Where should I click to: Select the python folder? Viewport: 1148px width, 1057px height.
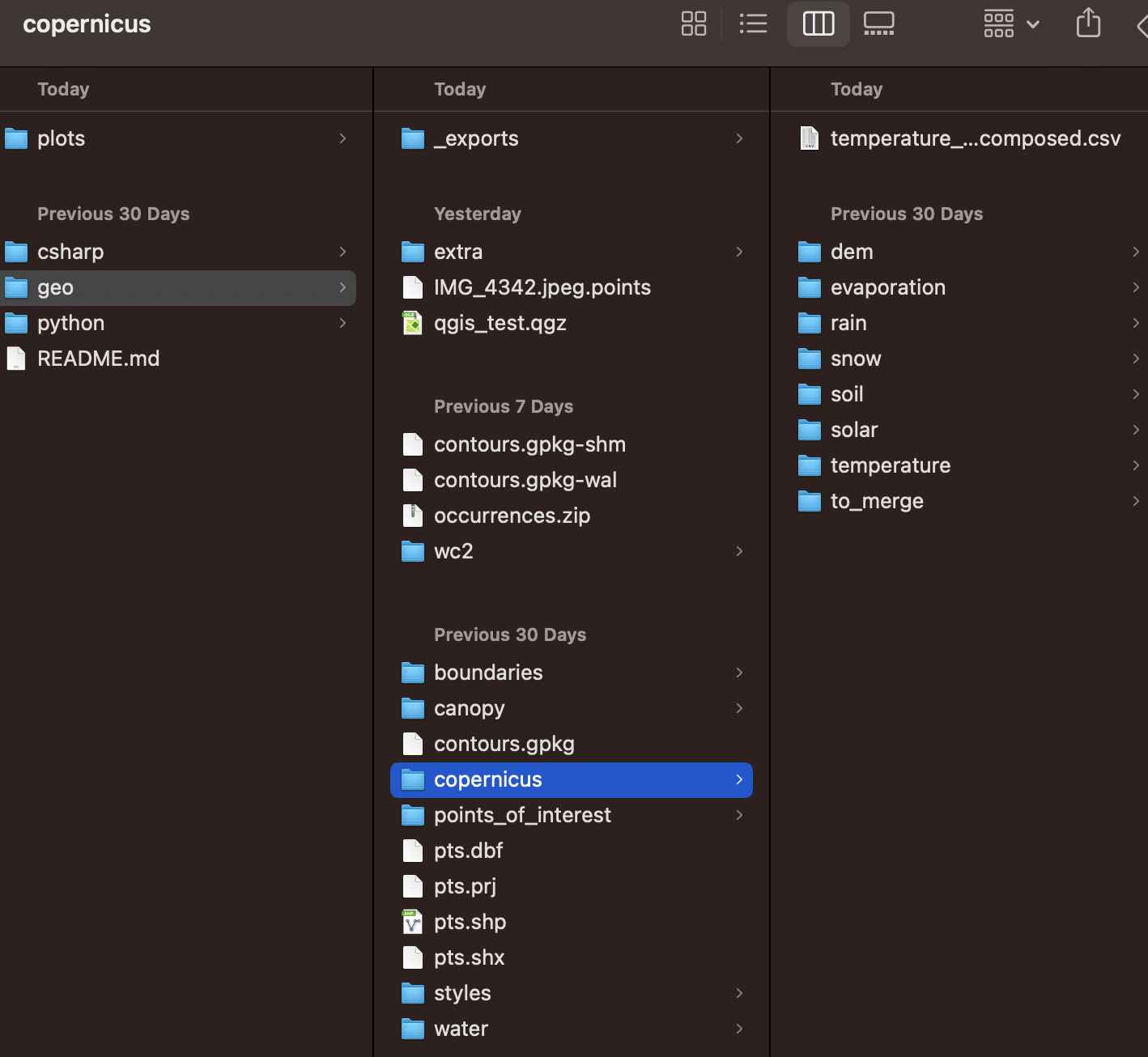70,323
